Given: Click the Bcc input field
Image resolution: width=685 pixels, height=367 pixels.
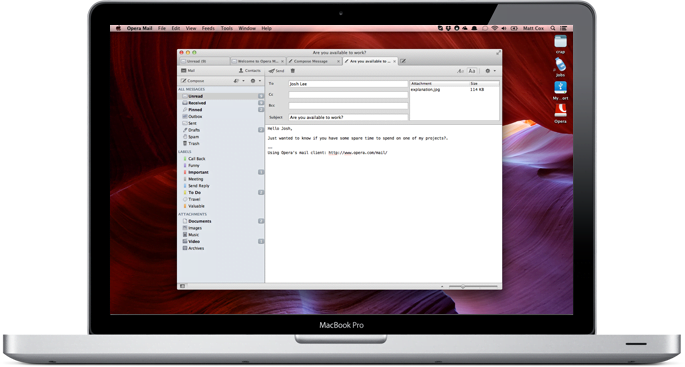Looking at the screenshot, I should coord(348,106).
